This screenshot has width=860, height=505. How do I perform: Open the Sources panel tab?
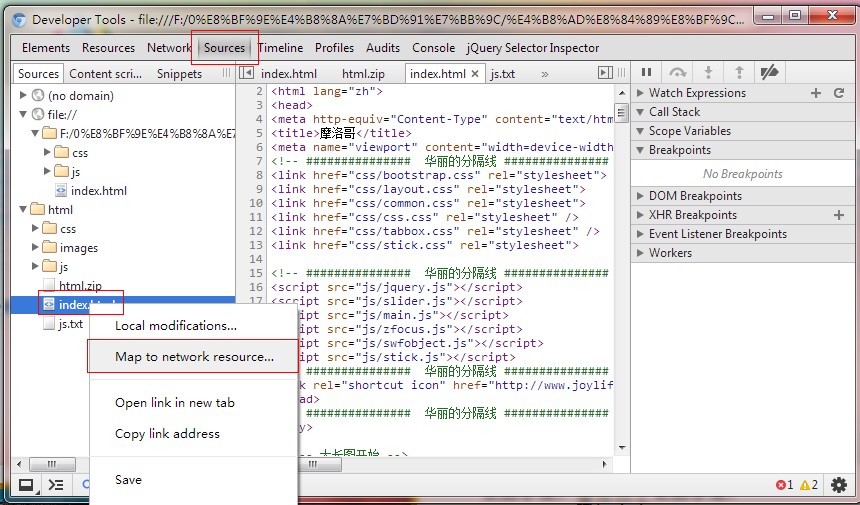coord(224,48)
